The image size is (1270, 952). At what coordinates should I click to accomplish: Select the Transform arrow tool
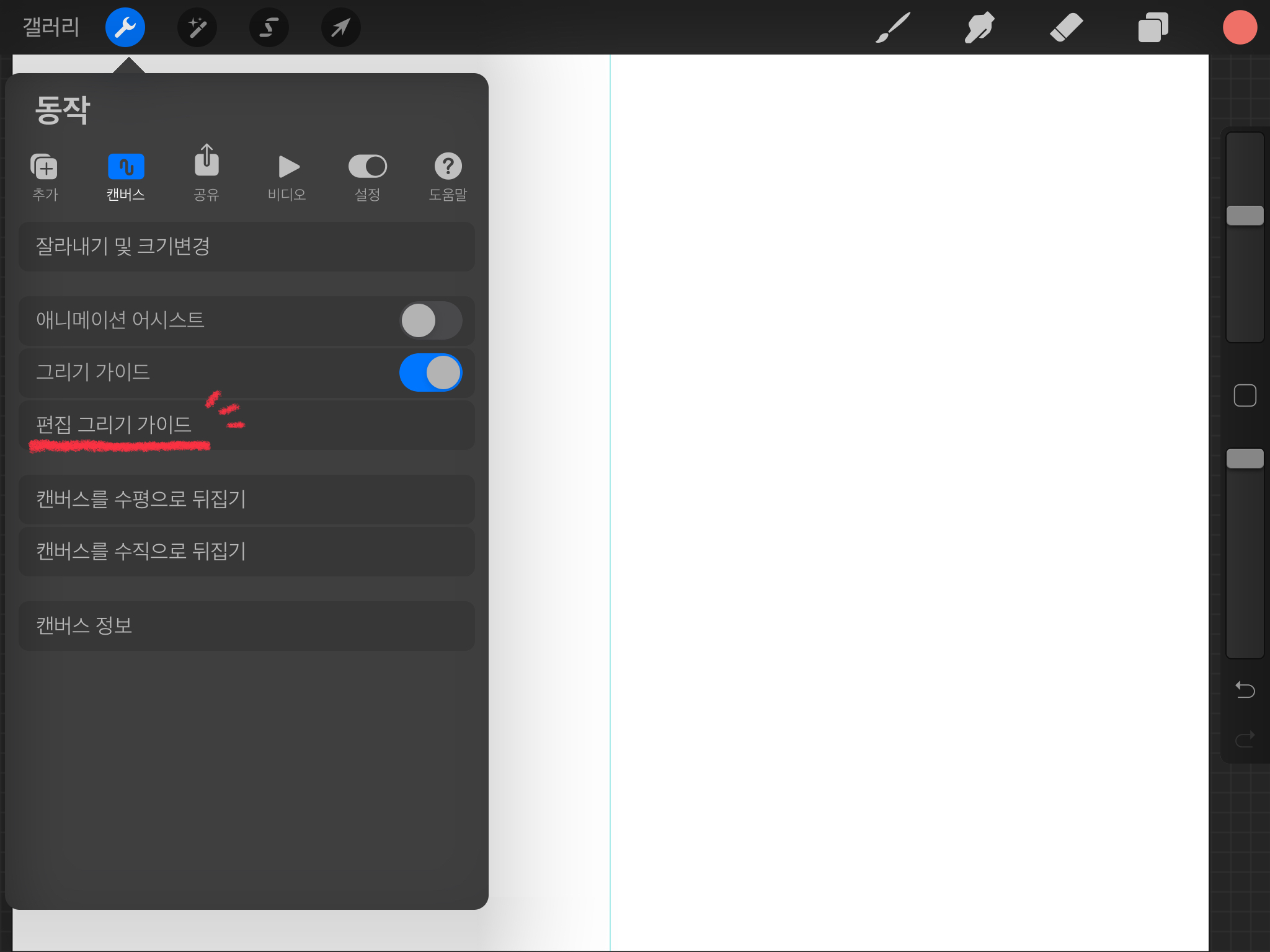(340, 27)
